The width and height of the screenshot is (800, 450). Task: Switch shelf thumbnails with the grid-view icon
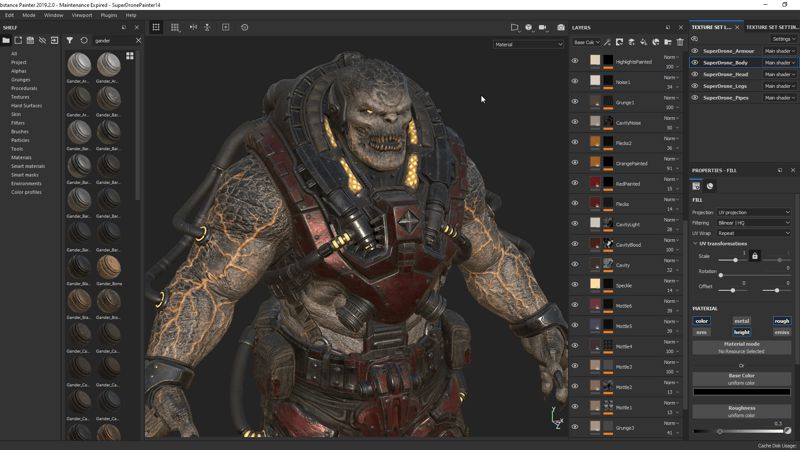(130, 56)
